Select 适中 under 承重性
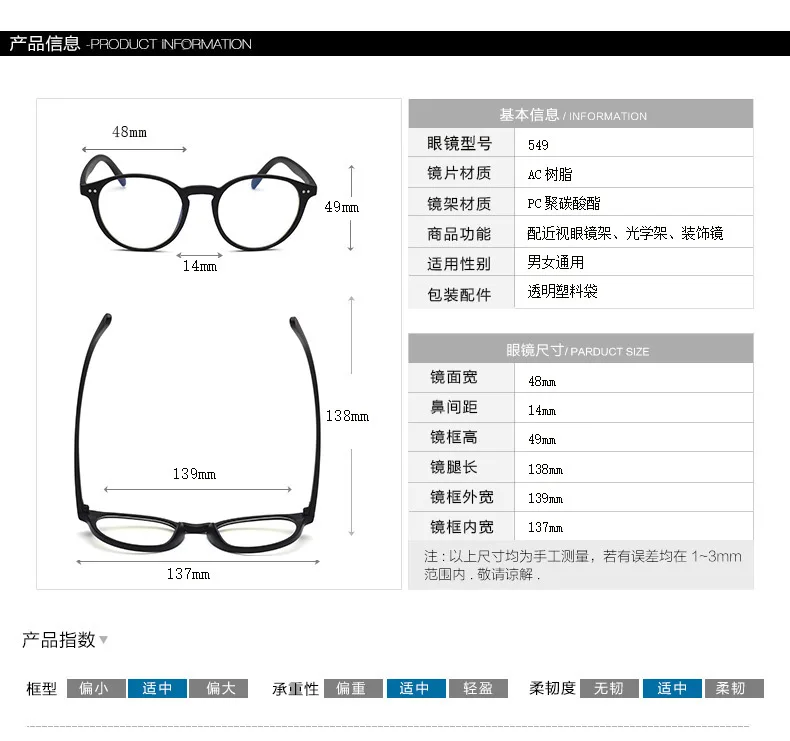The image size is (790, 741). point(416,688)
